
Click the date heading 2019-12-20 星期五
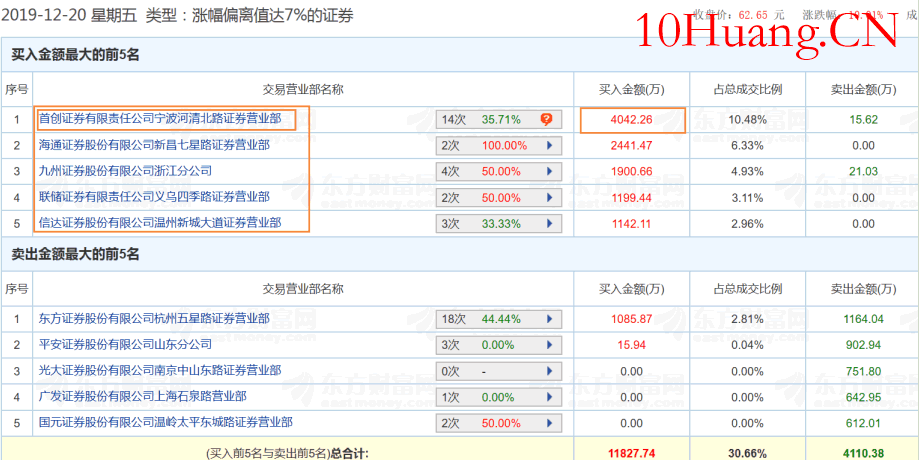(69, 15)
